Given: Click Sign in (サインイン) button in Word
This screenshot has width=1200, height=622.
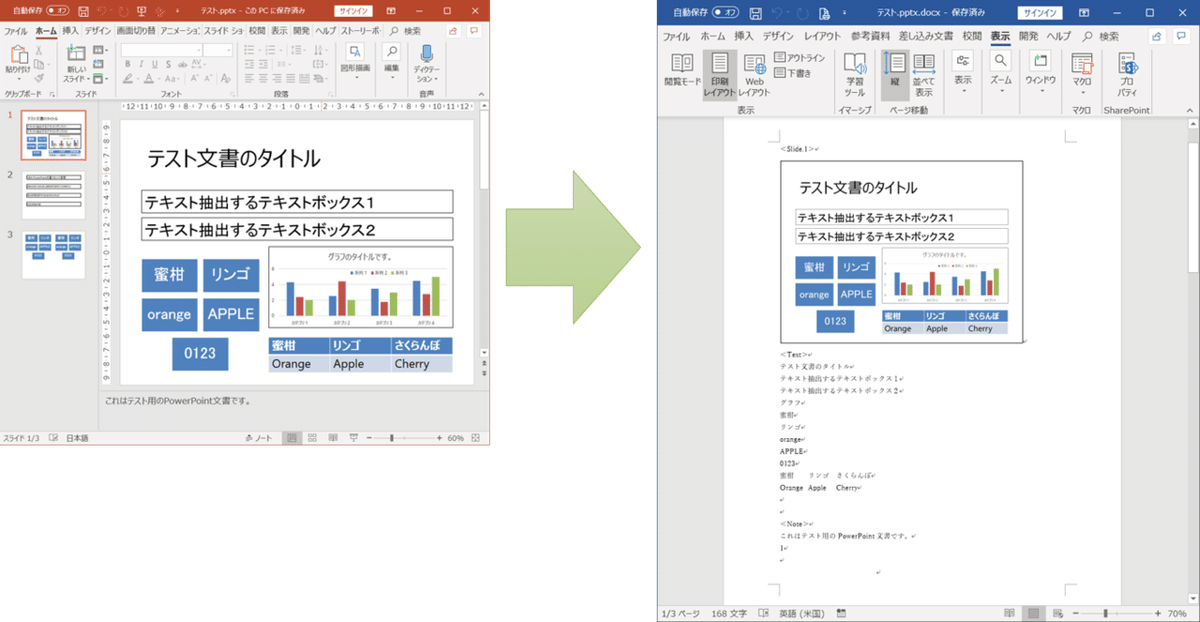Looking at the screenshot, I should pyautogui.click(x=1040, y=13).
